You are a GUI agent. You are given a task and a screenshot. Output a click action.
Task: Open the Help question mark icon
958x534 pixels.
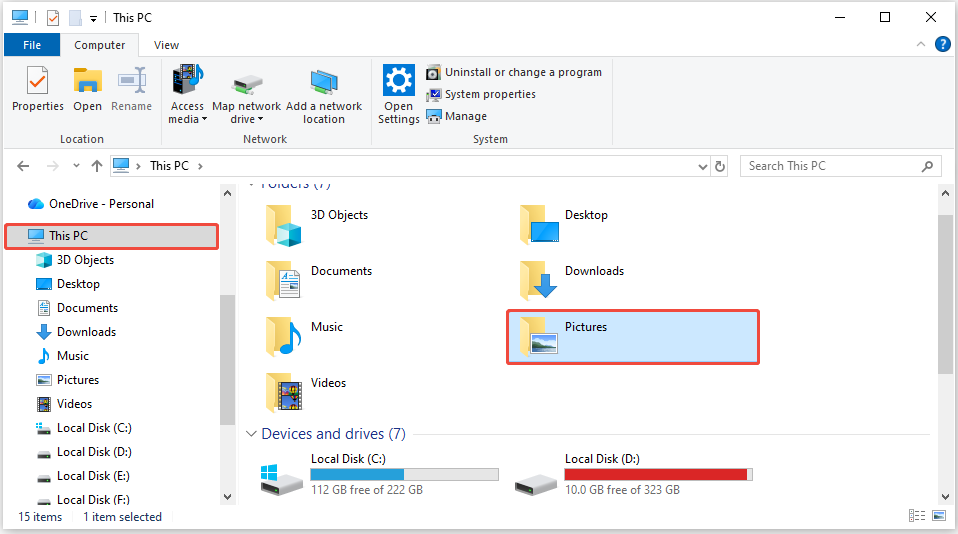943,44
